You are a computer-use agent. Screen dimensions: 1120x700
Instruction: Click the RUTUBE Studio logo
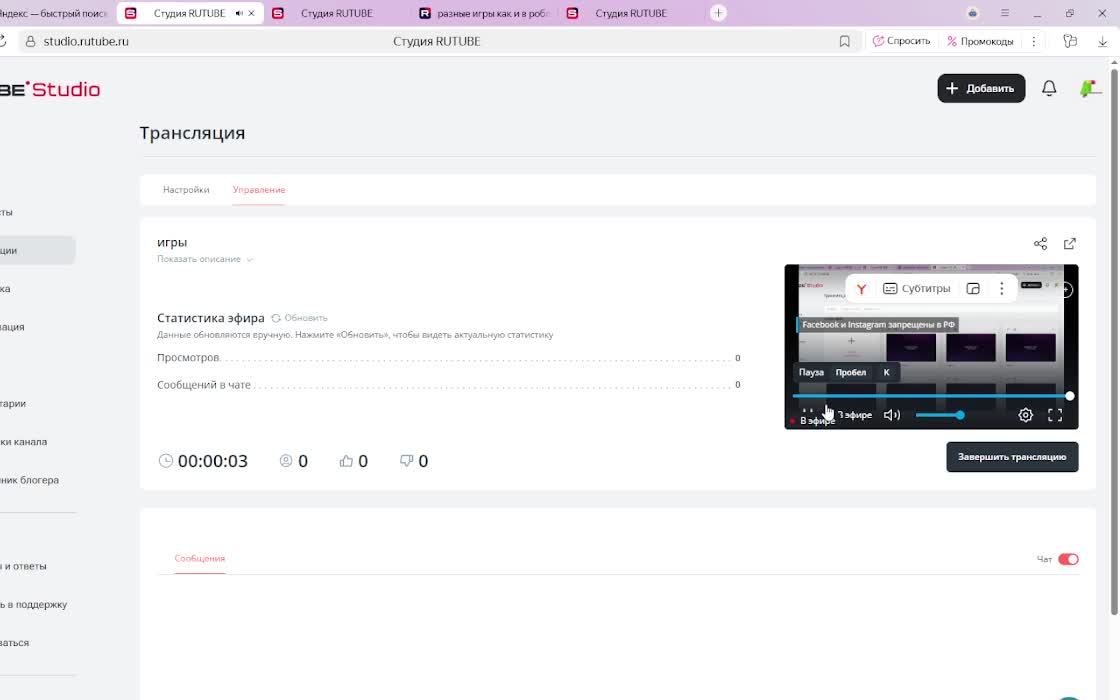pos(50,89)
